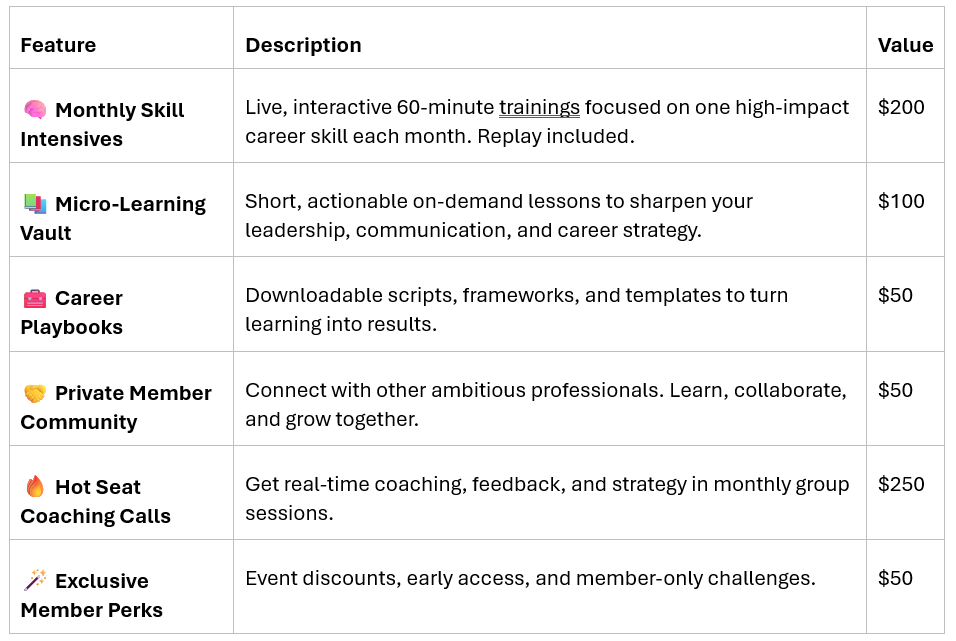This screenshot has width=956, height=641.
Task: Click the underlined word "trainings"
Action: click(x=539, y=107)
